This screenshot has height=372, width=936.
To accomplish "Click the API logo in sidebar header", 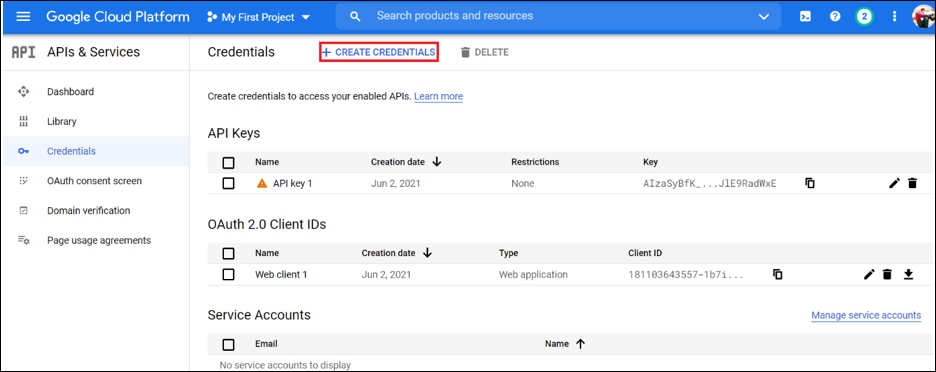I will point(24,52).
